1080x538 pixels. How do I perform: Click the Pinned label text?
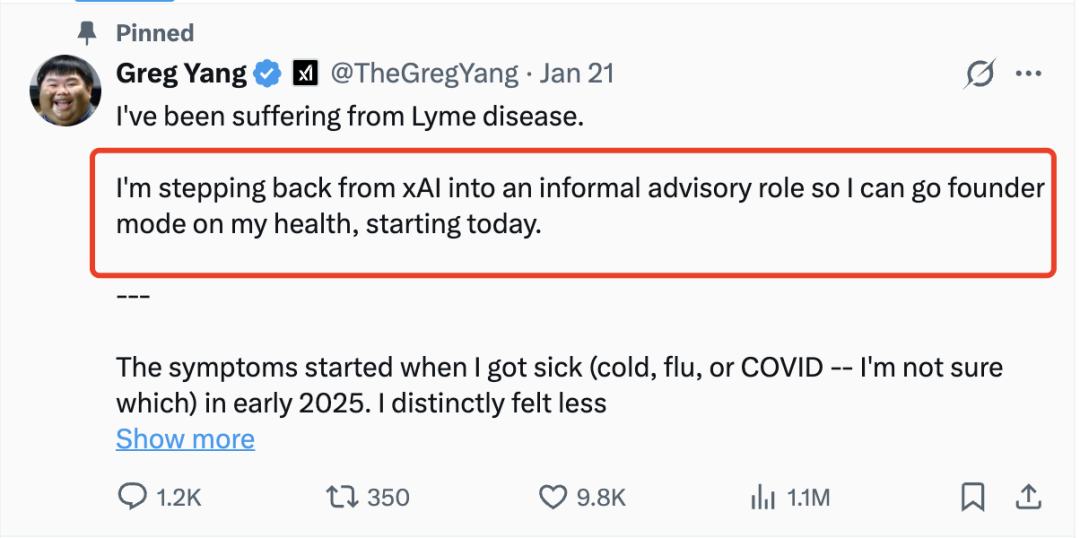[156, 33]
